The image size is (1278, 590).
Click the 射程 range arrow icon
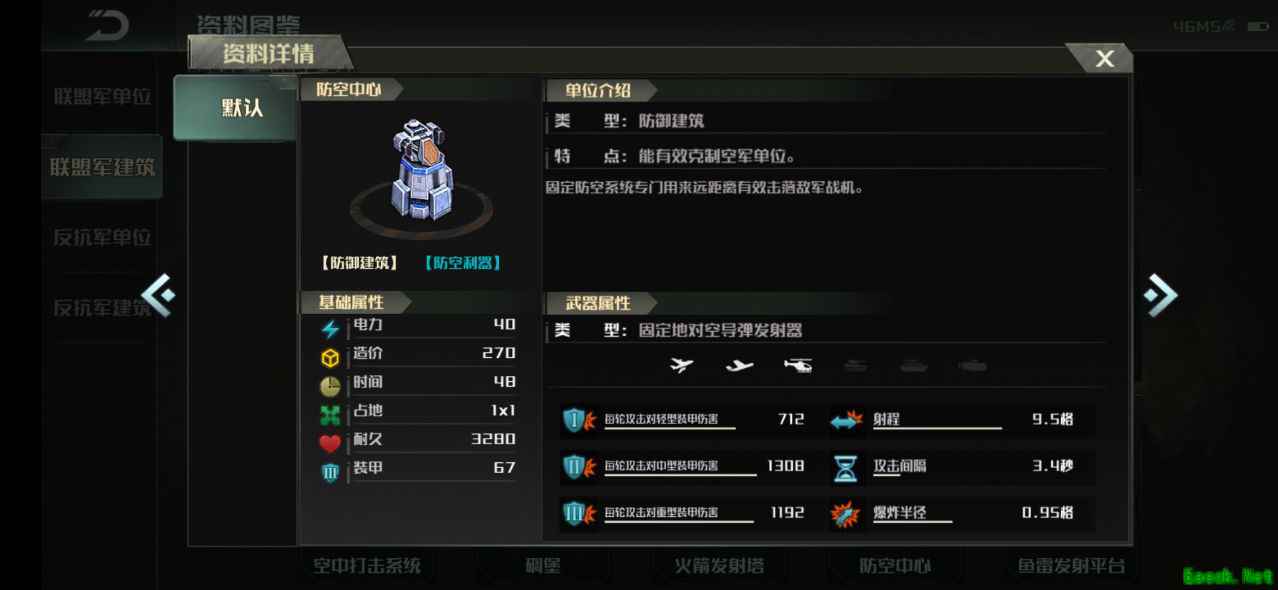[846, 421]
